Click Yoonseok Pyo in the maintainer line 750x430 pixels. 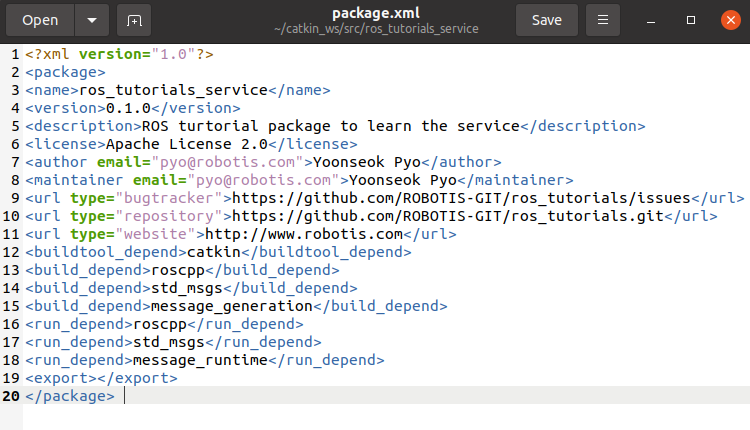click(403, 180)
